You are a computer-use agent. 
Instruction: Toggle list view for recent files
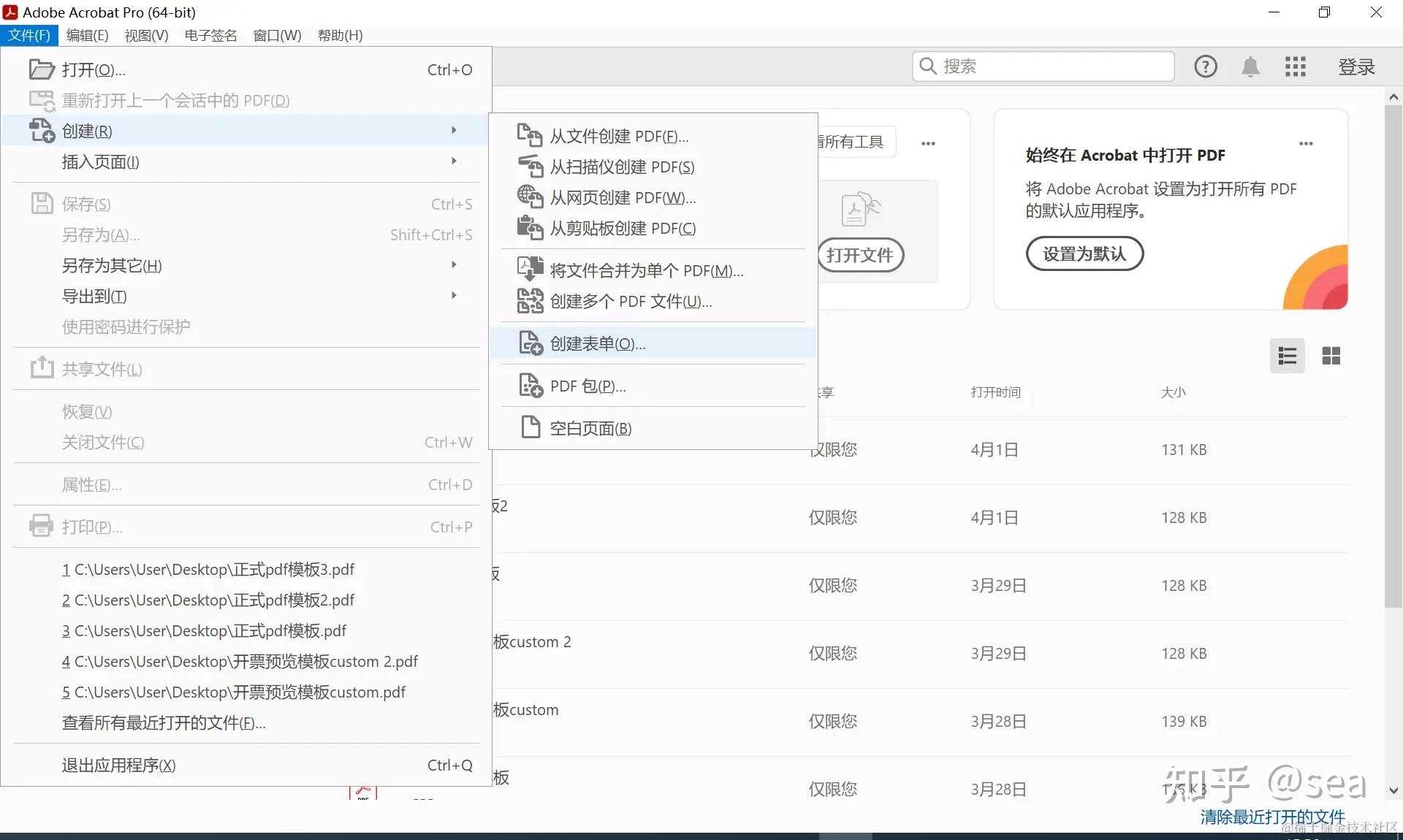[x=1287, y=356]
